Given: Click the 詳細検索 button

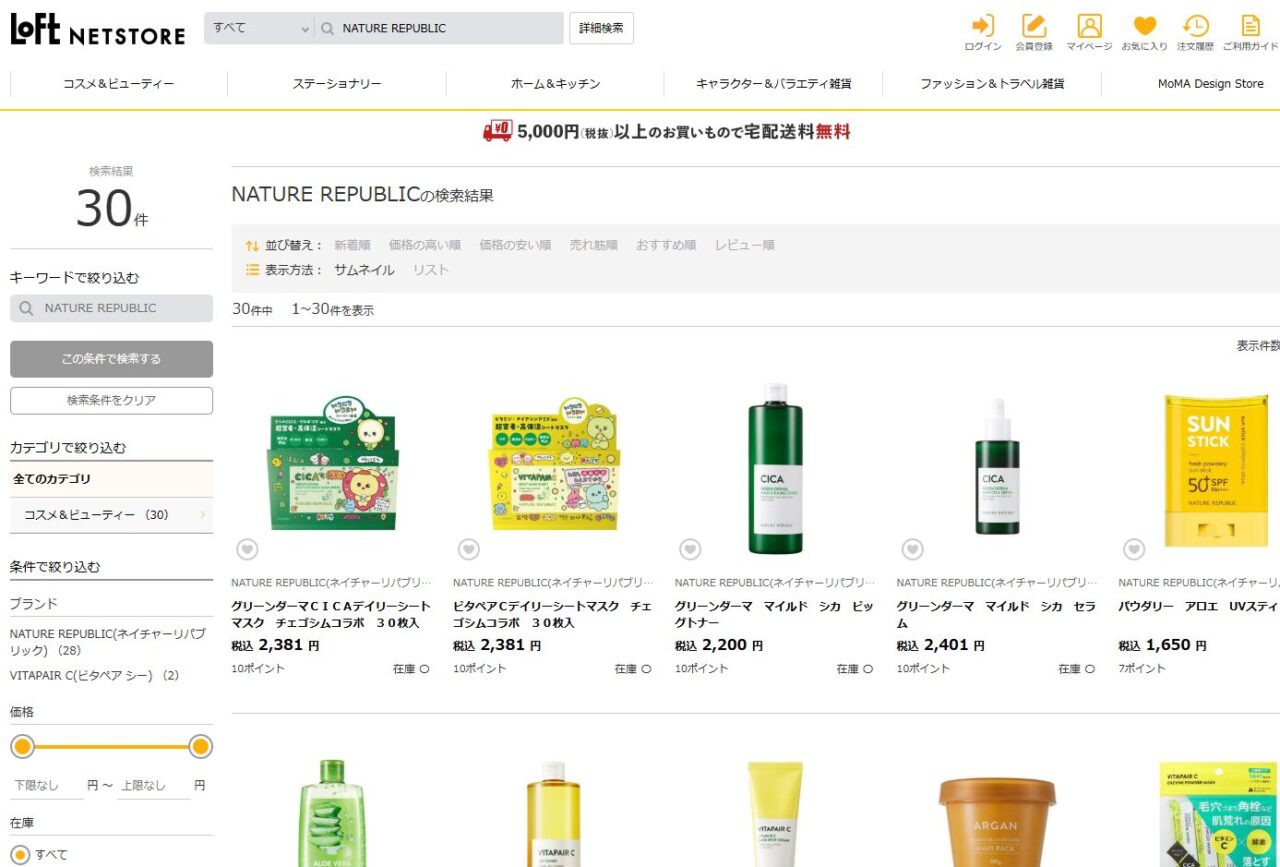Looking at the screenshot, I should pos(601,28).
